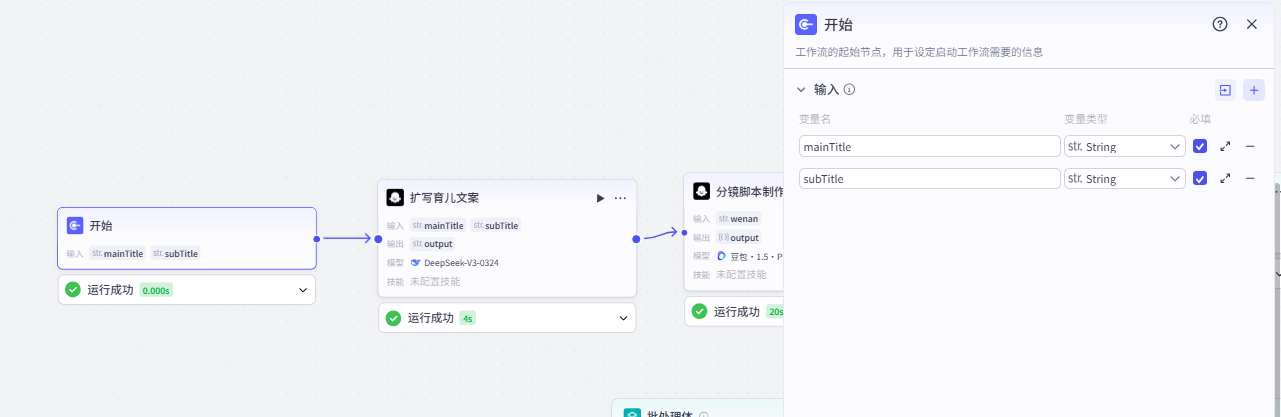Expand the subTitle variable editor
This screenshot has height=417, width=1281.
click(1225, 178)
